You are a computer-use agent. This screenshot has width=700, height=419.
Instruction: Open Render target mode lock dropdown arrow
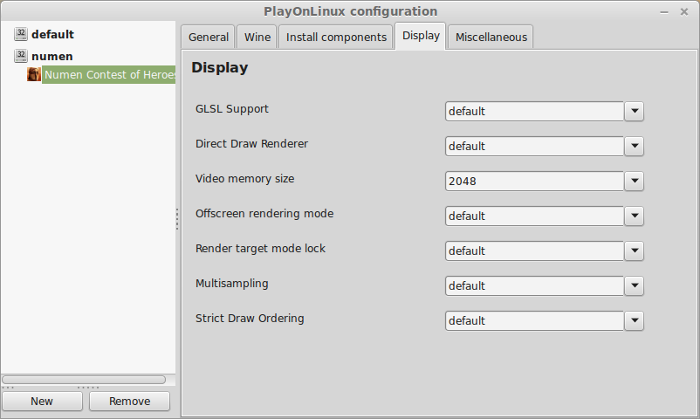(634, 251)
